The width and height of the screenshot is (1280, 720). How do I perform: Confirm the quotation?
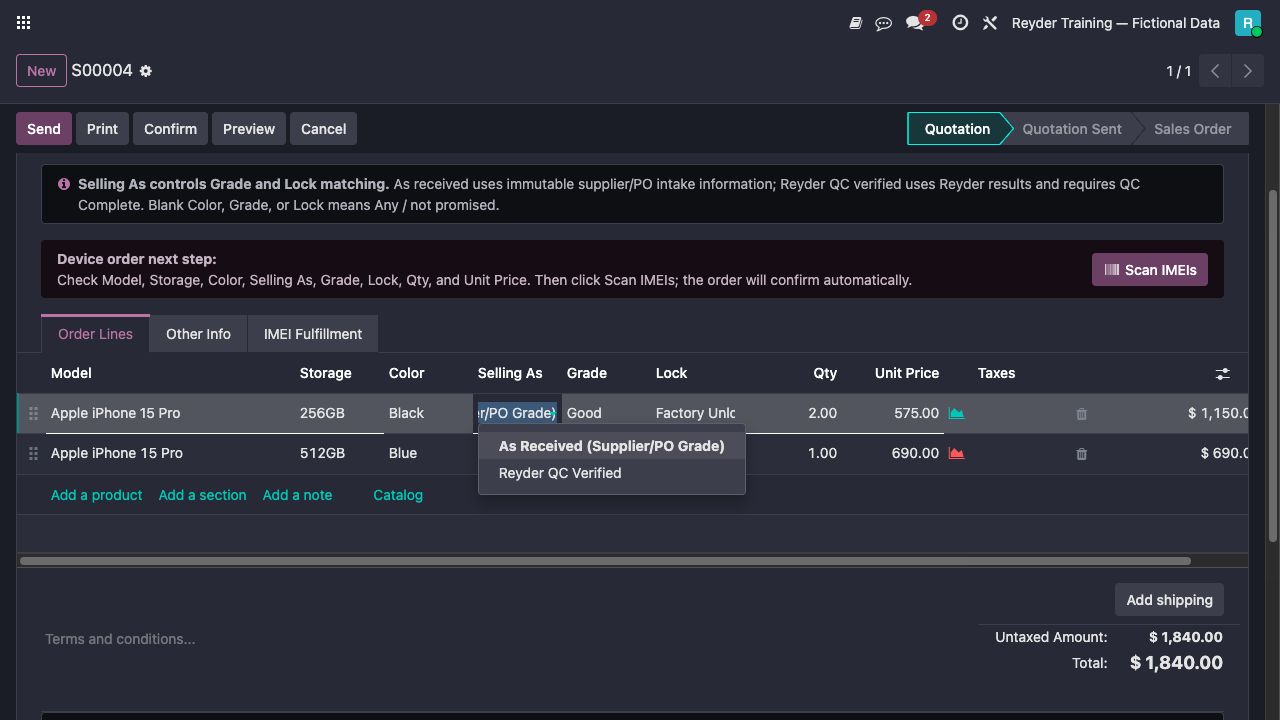[x=170, y=129]
